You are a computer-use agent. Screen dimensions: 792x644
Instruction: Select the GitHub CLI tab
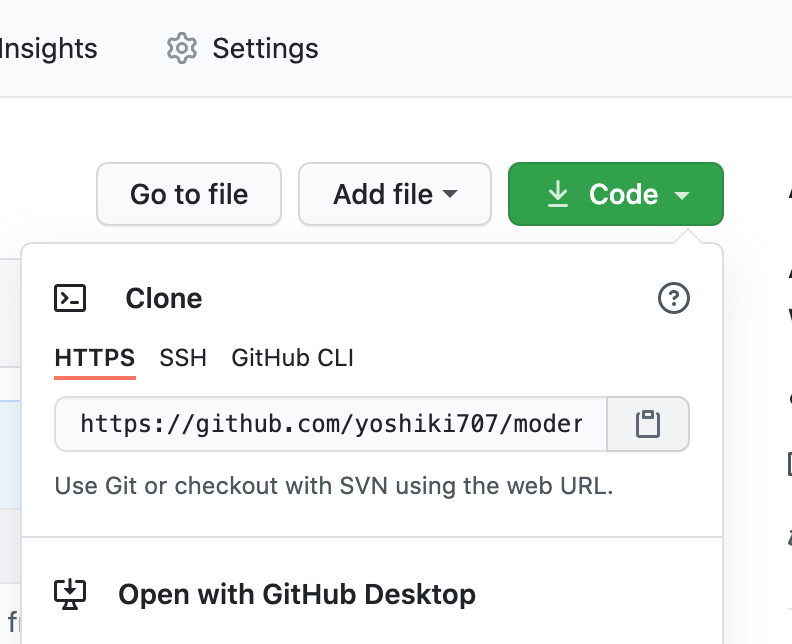[x=292, y=358]
